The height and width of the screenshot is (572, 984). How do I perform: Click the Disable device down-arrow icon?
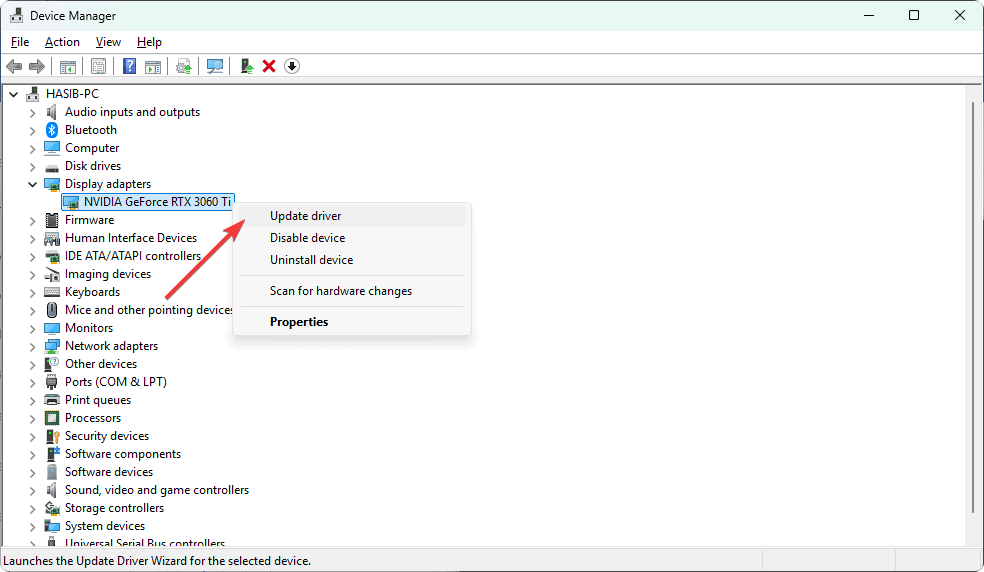pos(292,66)
